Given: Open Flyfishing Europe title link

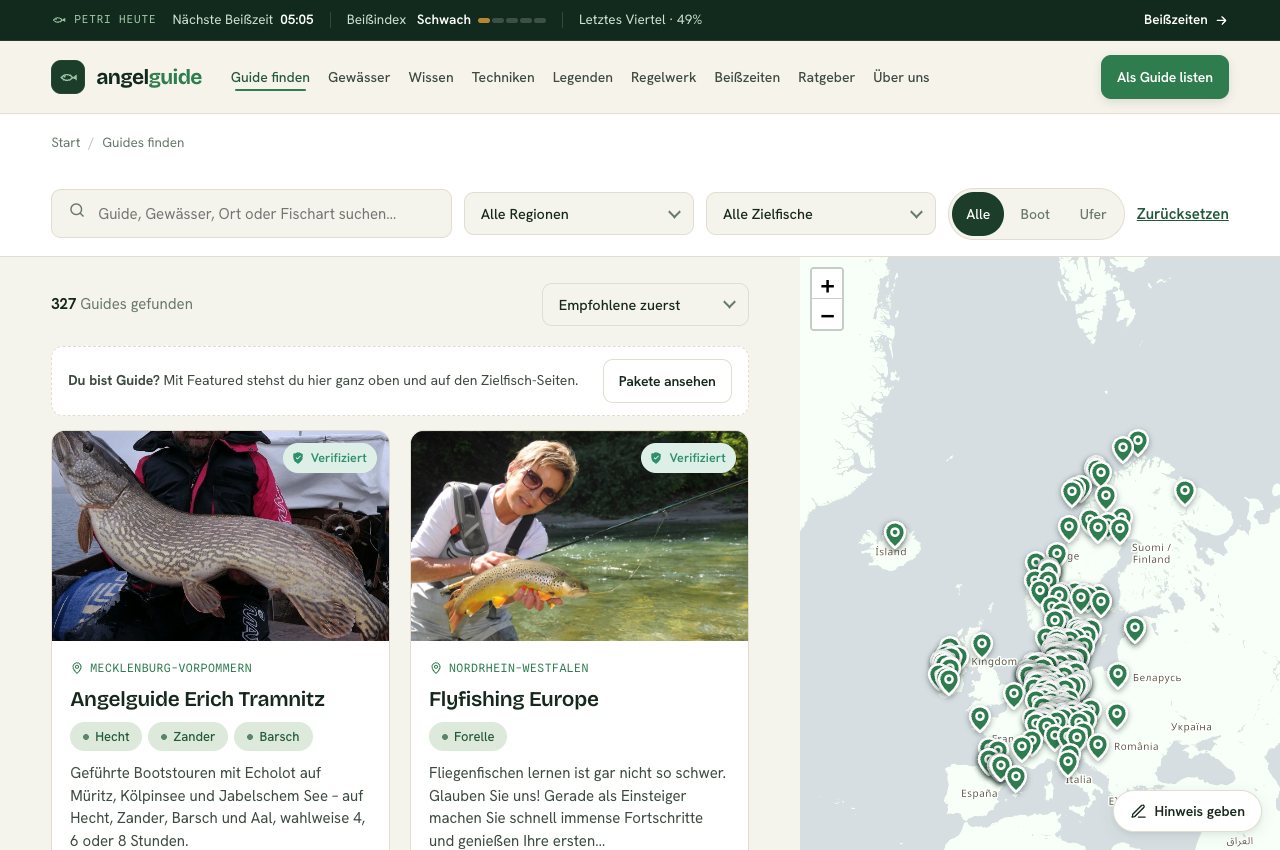Looking at the screenshot, I should 514,699.
